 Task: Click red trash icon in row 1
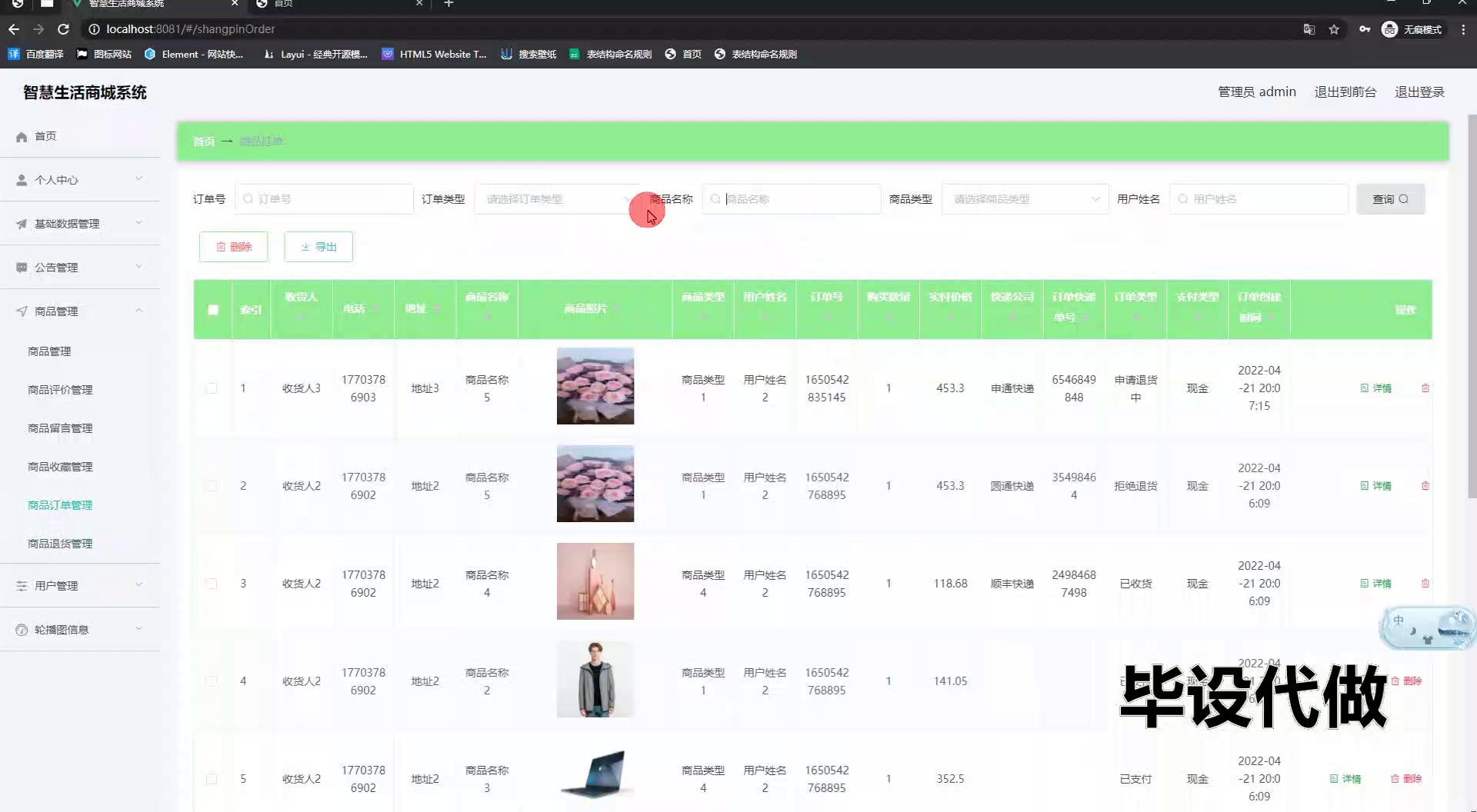click(1425, 388)
